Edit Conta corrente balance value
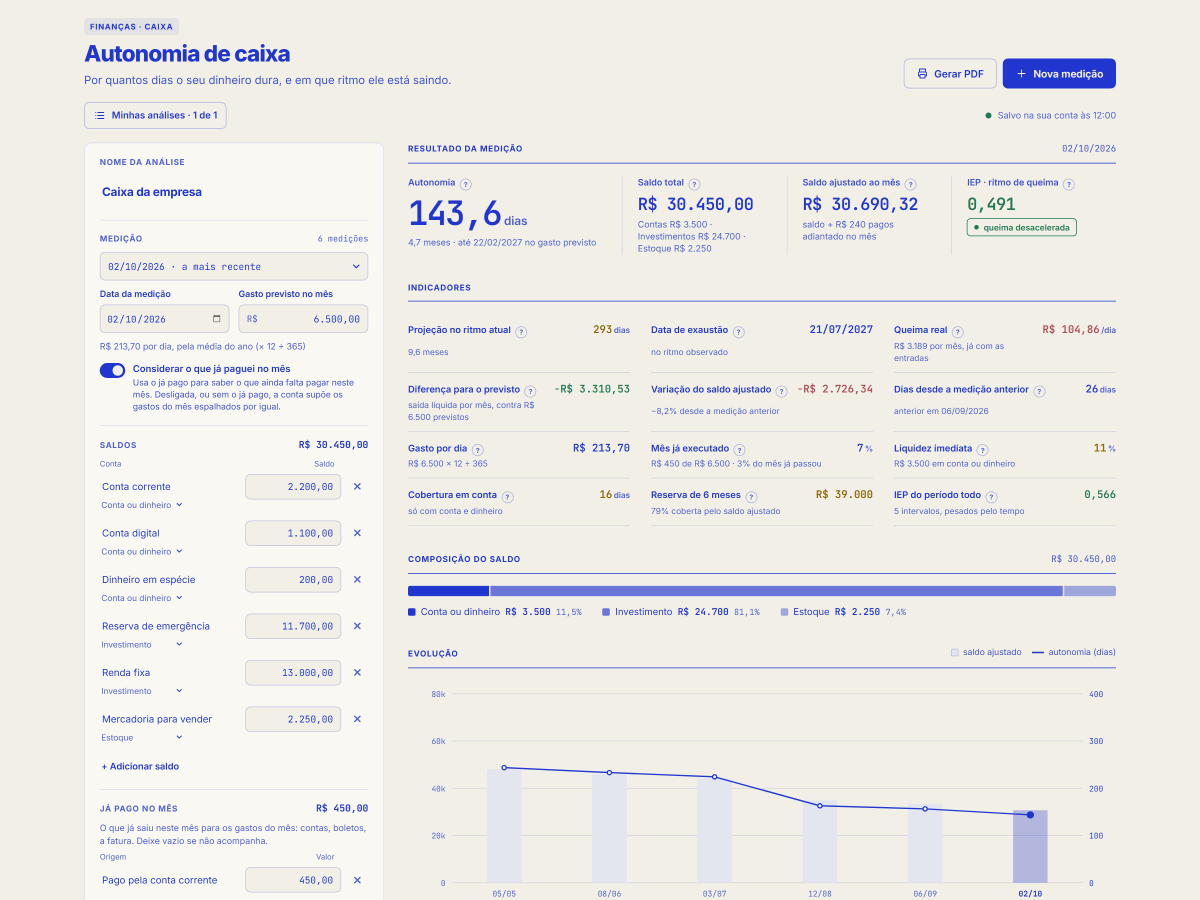Screen dimensions: 1200x900 coord(293,487)
